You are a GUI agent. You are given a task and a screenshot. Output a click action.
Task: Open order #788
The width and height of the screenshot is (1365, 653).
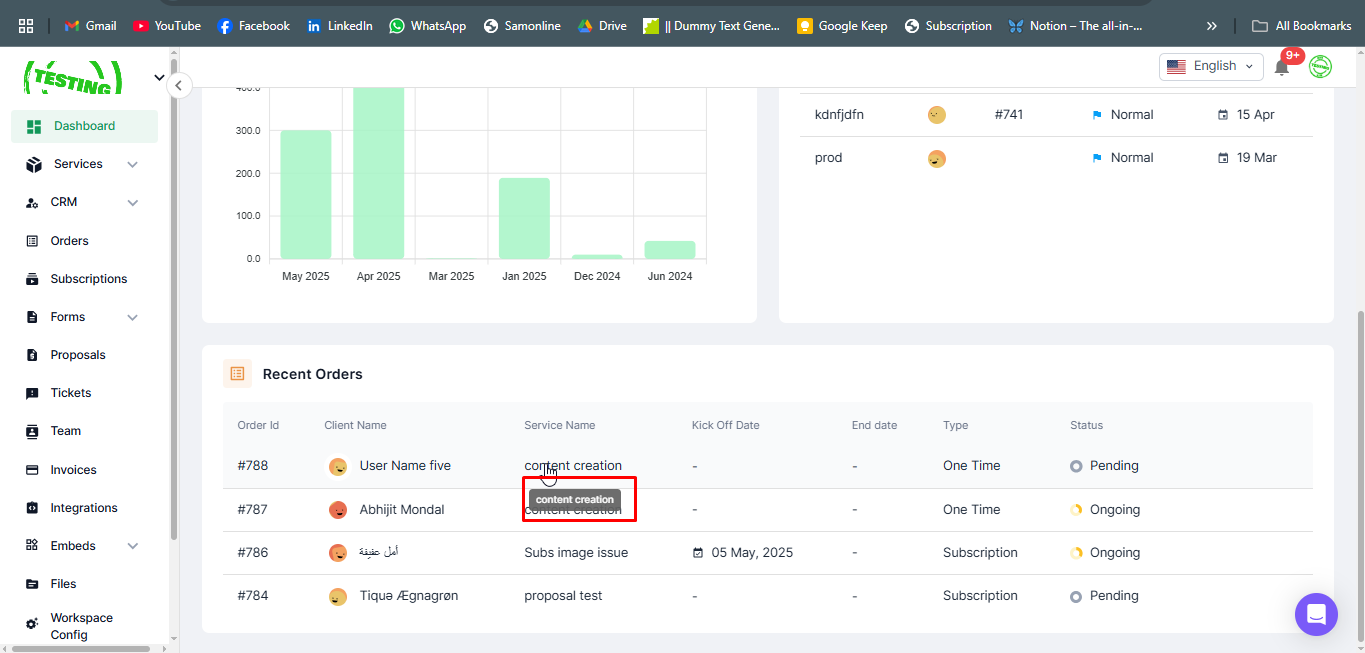(x=253, y=466)
